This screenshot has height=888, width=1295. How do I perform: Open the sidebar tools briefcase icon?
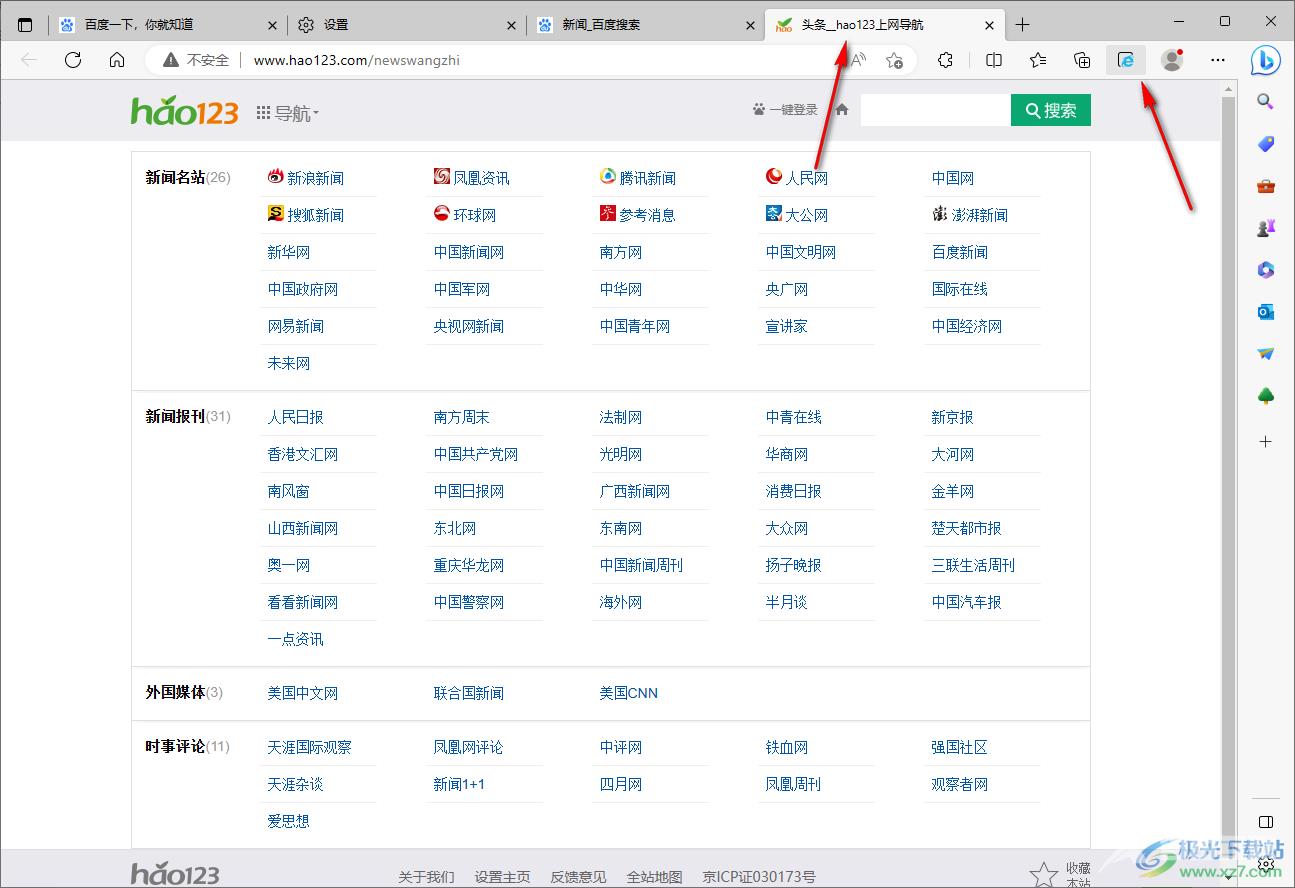(1265, 186)
